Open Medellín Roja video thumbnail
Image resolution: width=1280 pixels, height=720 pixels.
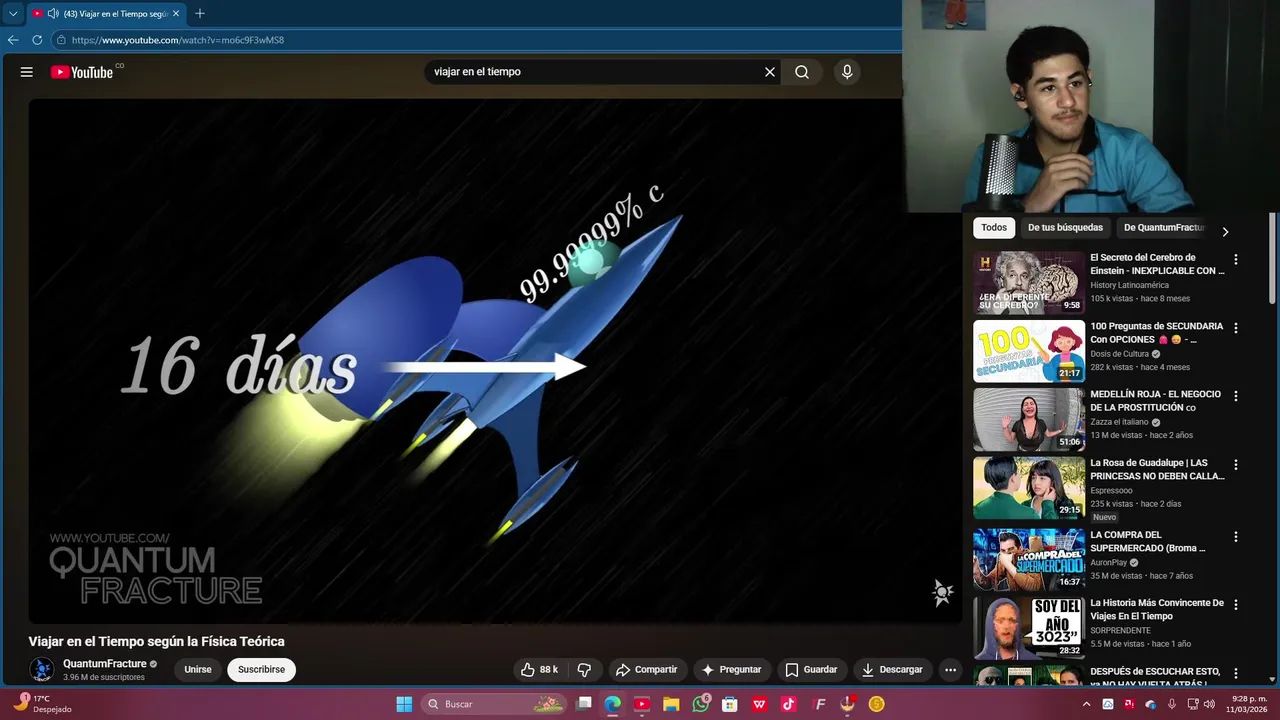coord(1029,420)
